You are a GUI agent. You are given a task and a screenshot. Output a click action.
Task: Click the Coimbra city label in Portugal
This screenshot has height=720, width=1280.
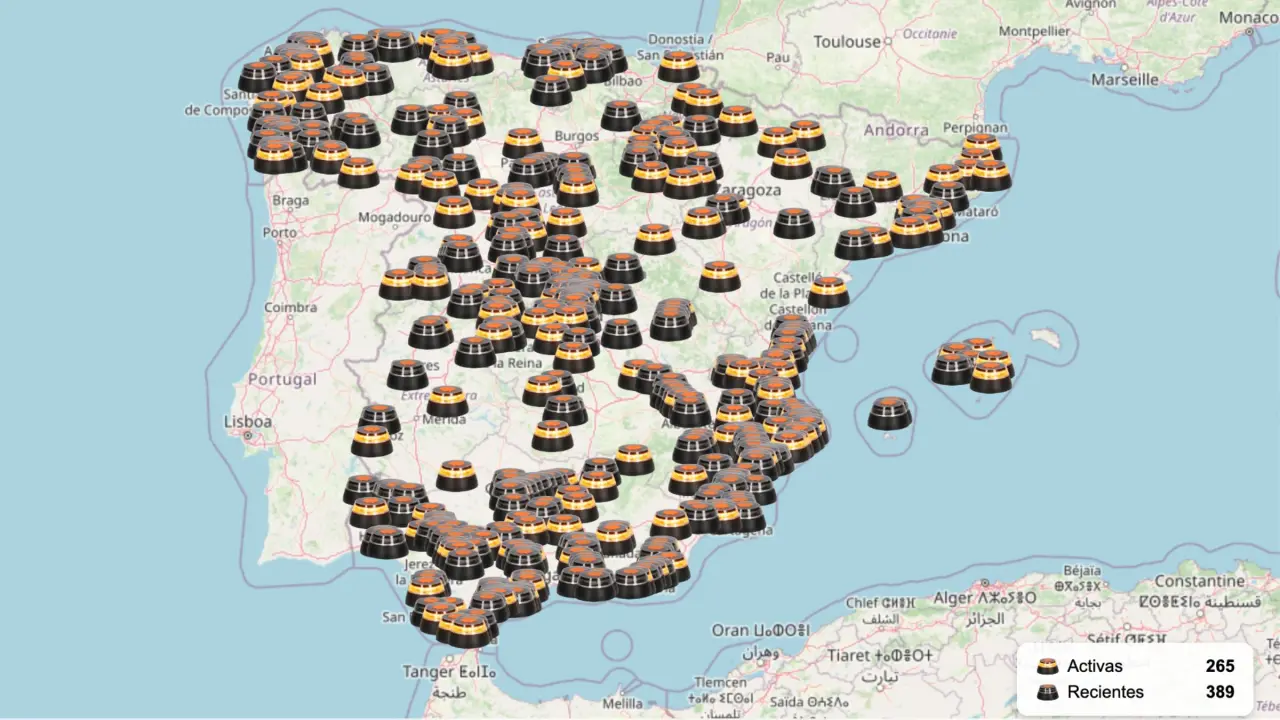tap(290, 308)
